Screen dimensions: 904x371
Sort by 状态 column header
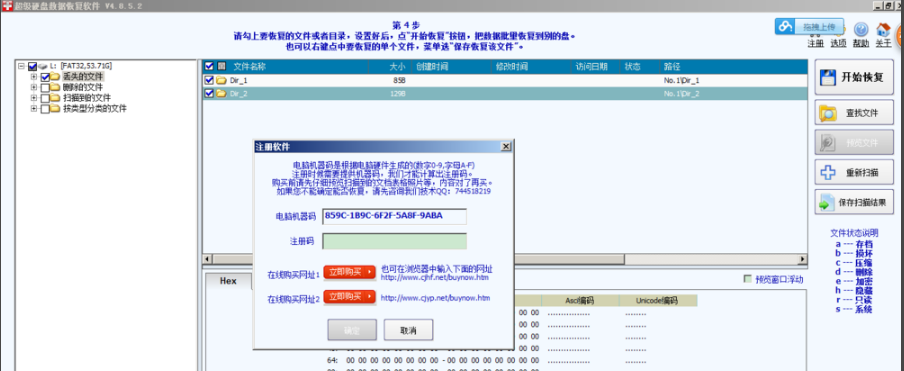[x=632, y=66]
